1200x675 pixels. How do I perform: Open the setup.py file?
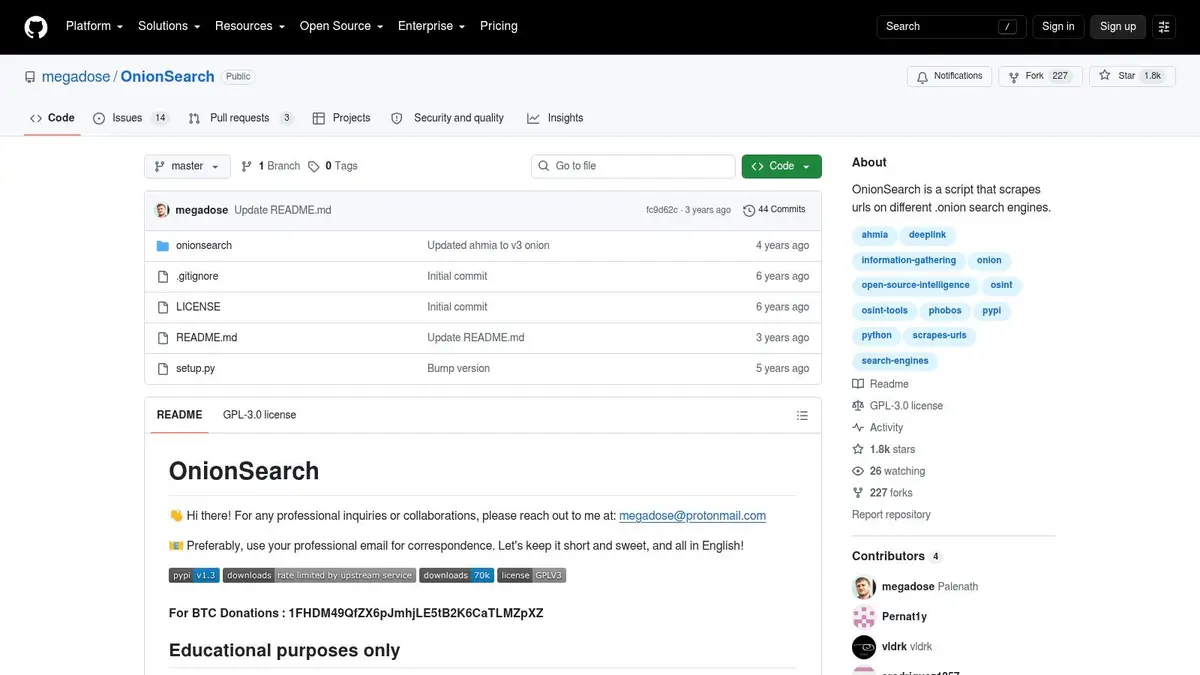tap(195, 369)
